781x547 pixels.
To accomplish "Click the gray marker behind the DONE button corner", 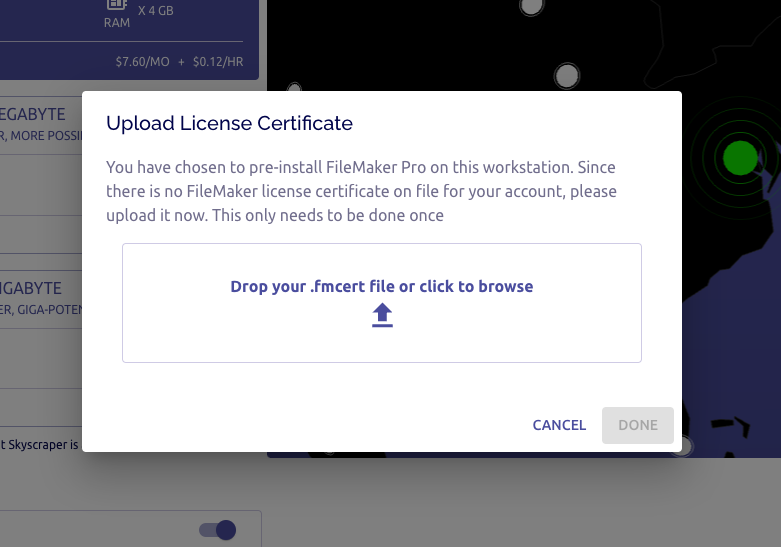I will tap(684, 445).
